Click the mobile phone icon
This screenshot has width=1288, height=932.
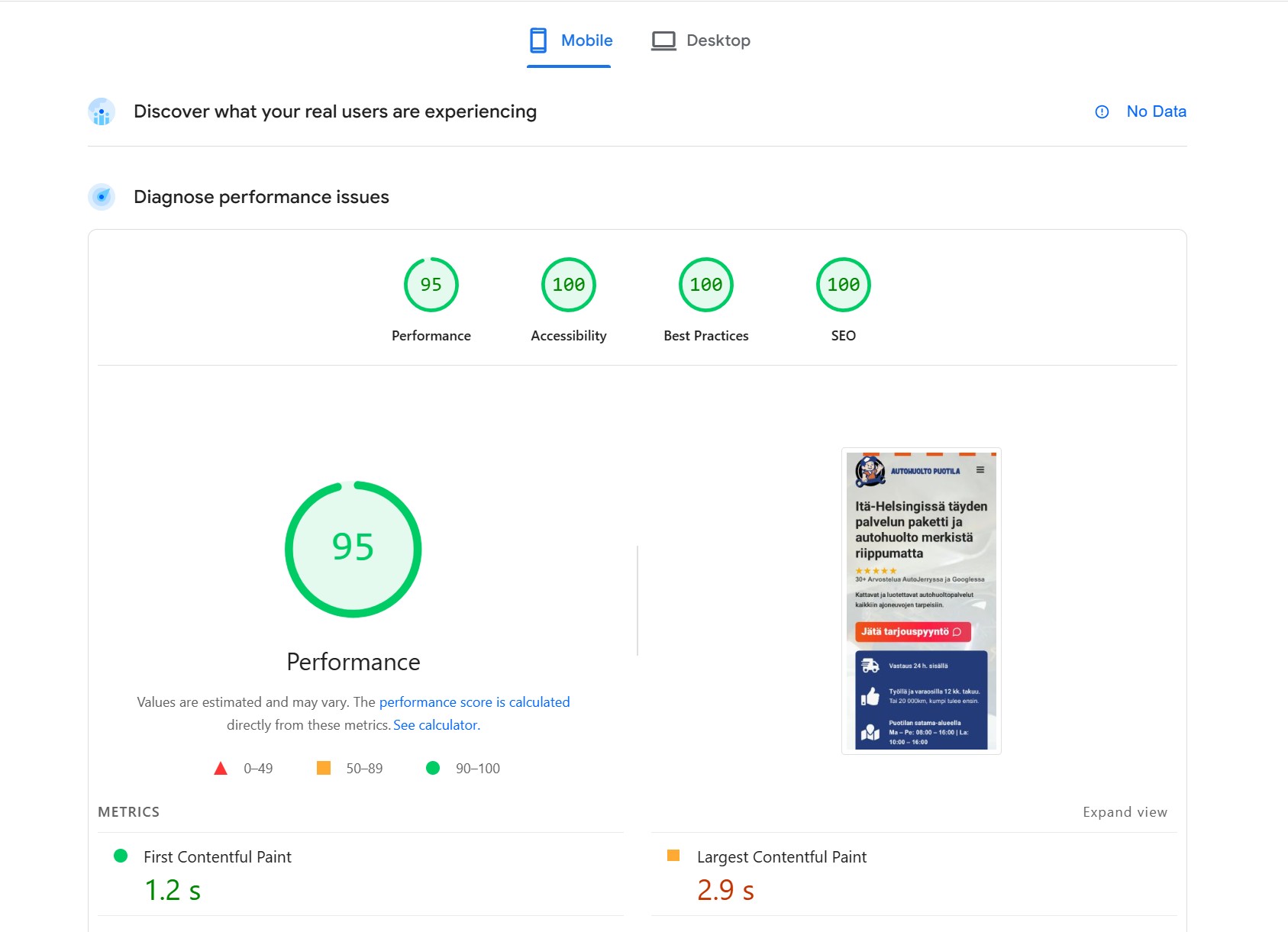pos(538,40)
